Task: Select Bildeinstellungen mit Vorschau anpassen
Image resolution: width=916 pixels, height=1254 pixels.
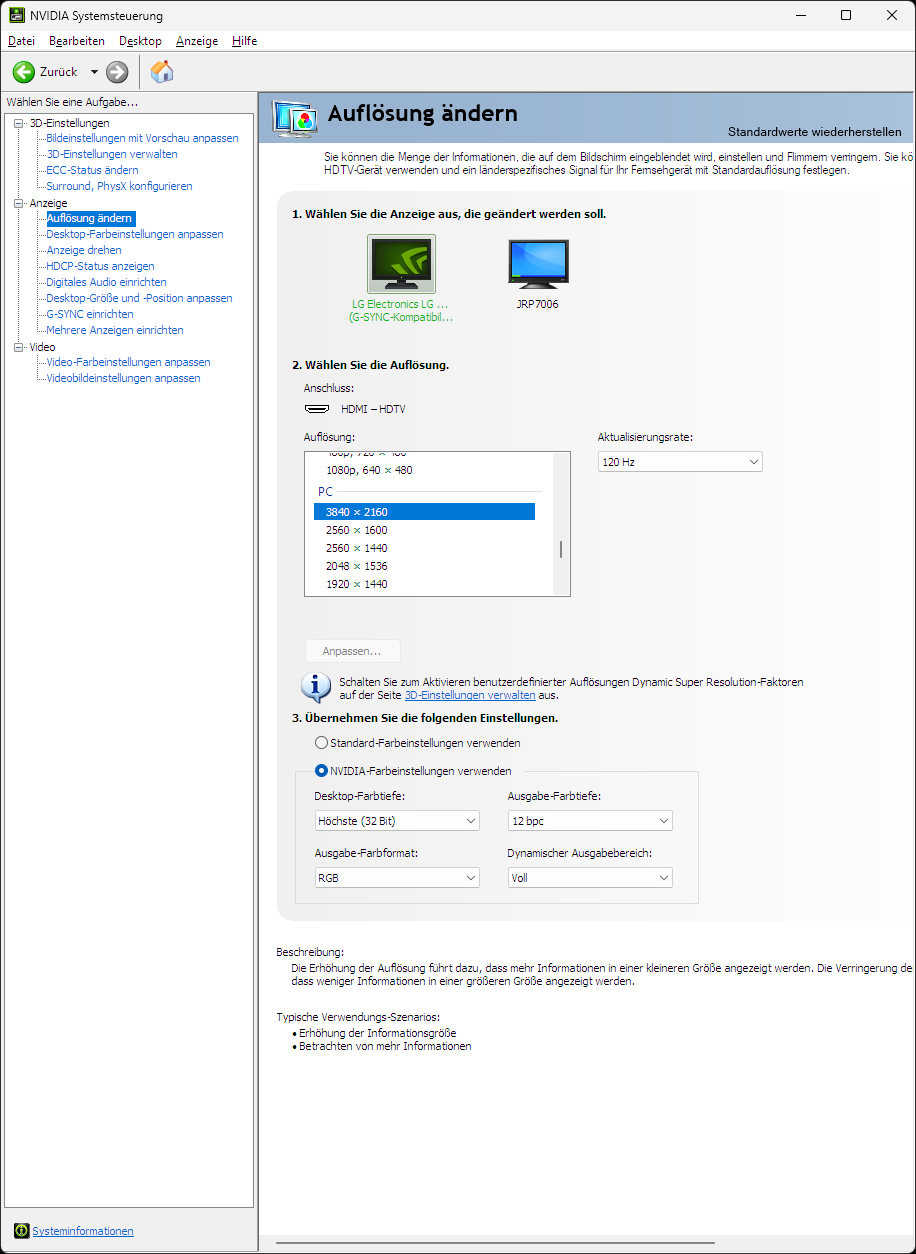Action: 142,138
